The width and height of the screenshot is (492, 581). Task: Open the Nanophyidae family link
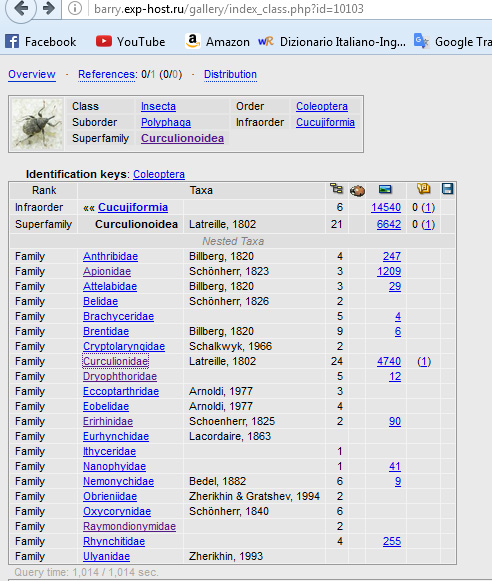(x=114, y=467)
